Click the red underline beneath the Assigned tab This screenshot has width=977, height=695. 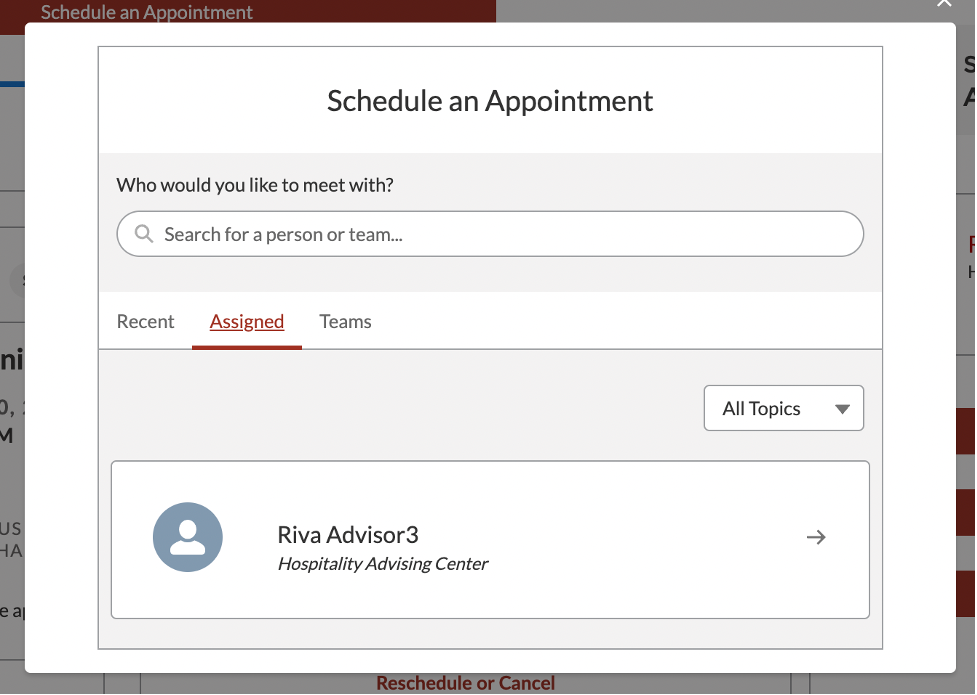click(x=247, y=346)
